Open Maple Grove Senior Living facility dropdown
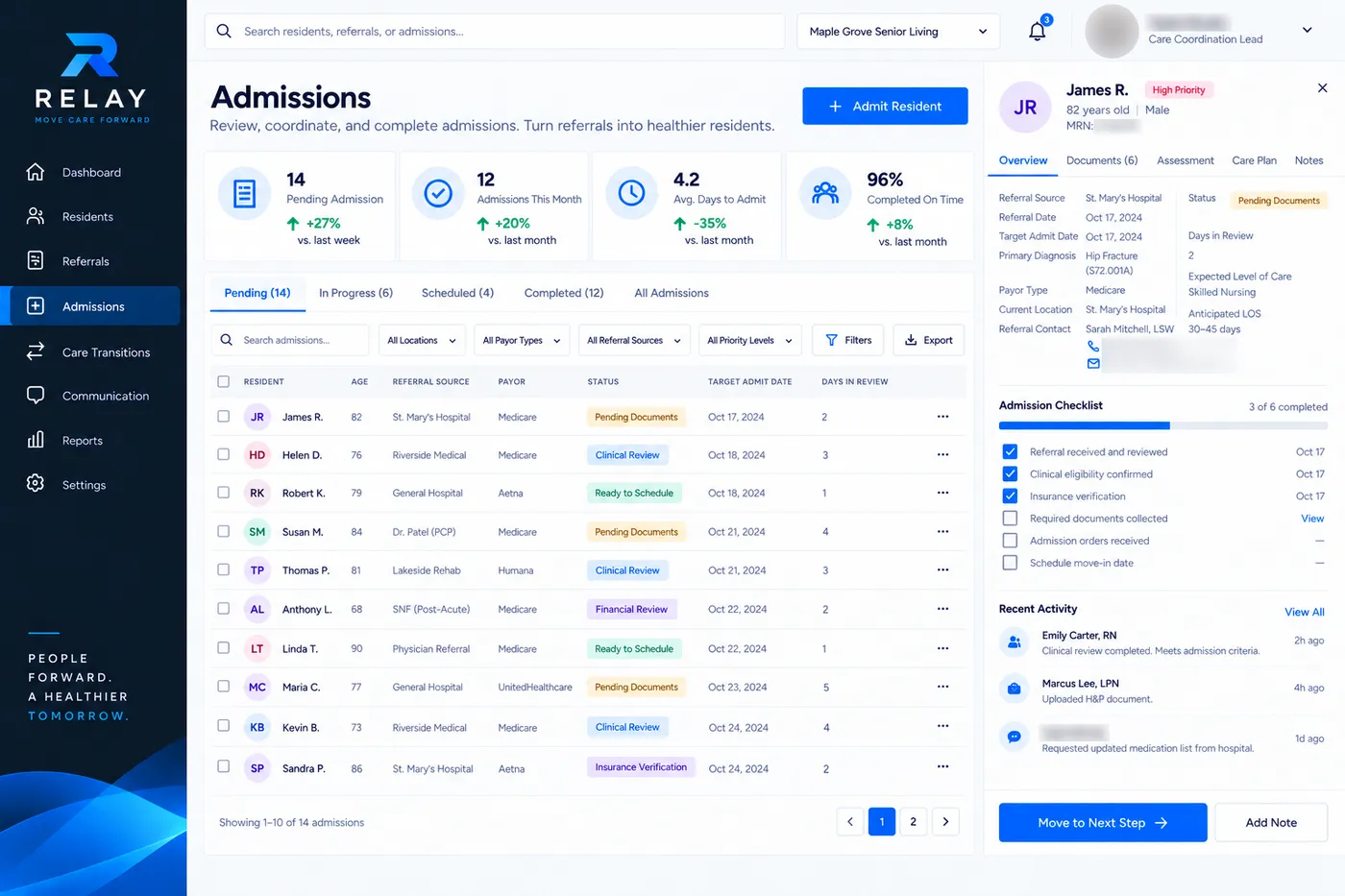Viewport: 1345px width, 896px height. click(x=898, y=32)
